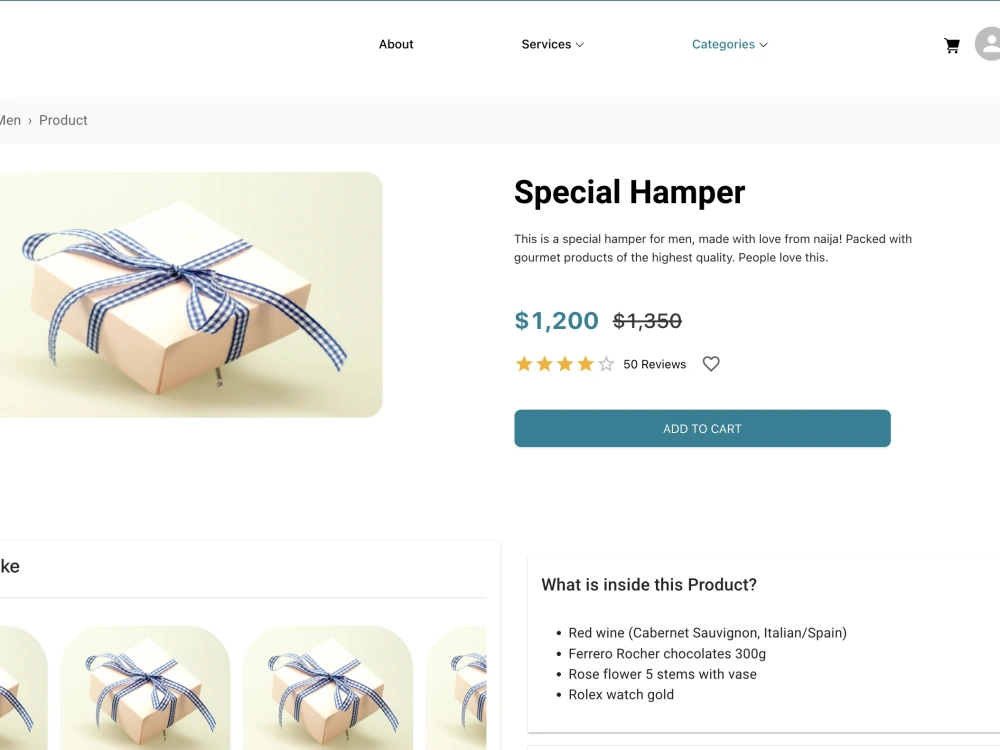Open the second suggested hamper thumbnail
The width and height of the screenshot is (1000, 750).
pyautogui.click(x=145, y=688)
